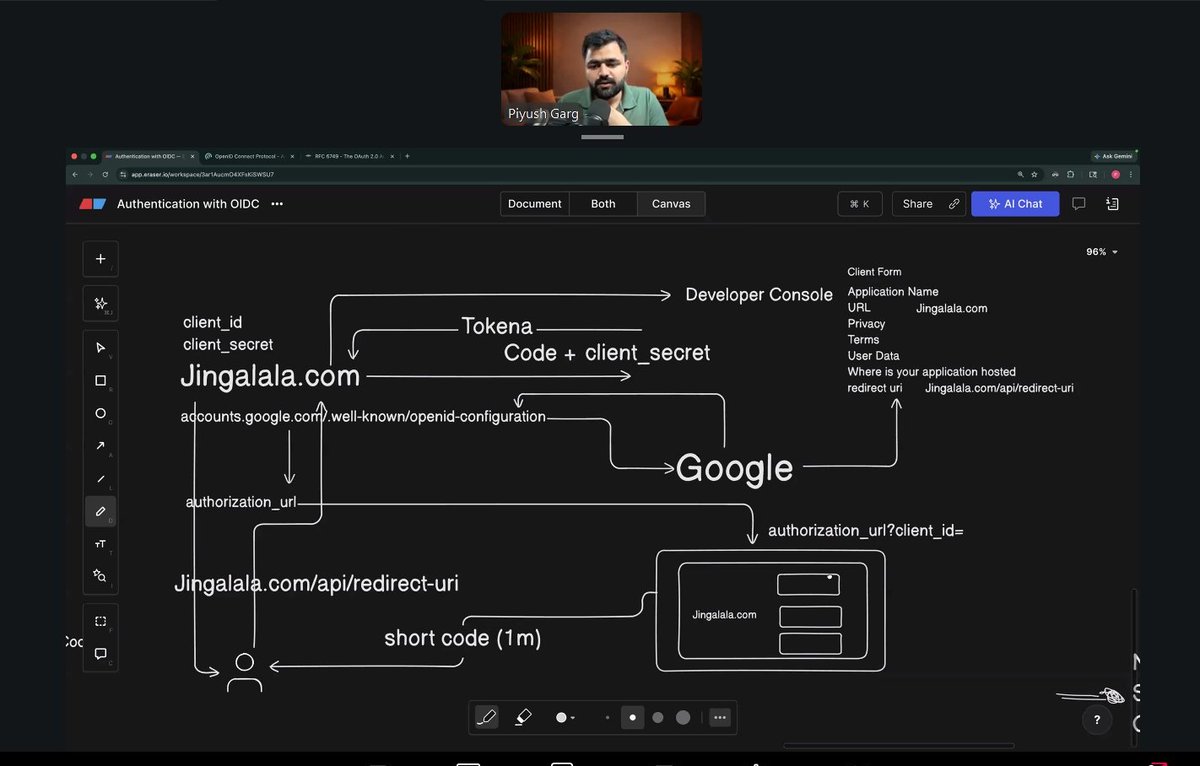Viewport: 1200px width, 766px height.
Task: Click the user person figure on canvas
Action: pyautogui.click(x=244, y=672)
